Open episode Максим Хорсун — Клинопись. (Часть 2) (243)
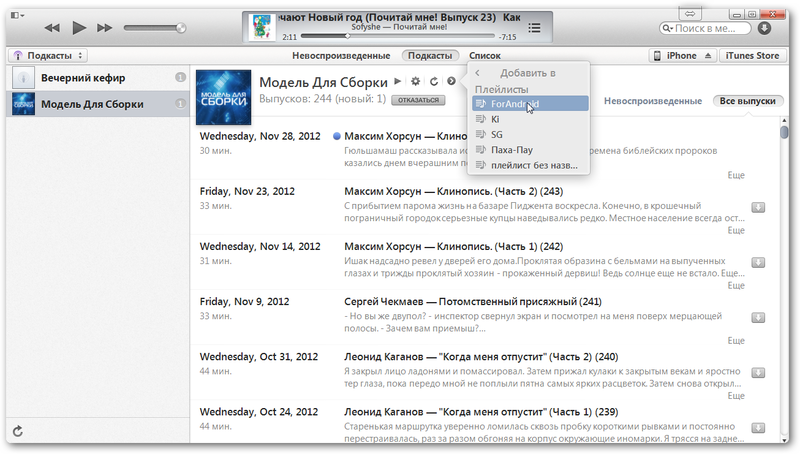This screenshot has height=454, width=800. coord(454,191)
